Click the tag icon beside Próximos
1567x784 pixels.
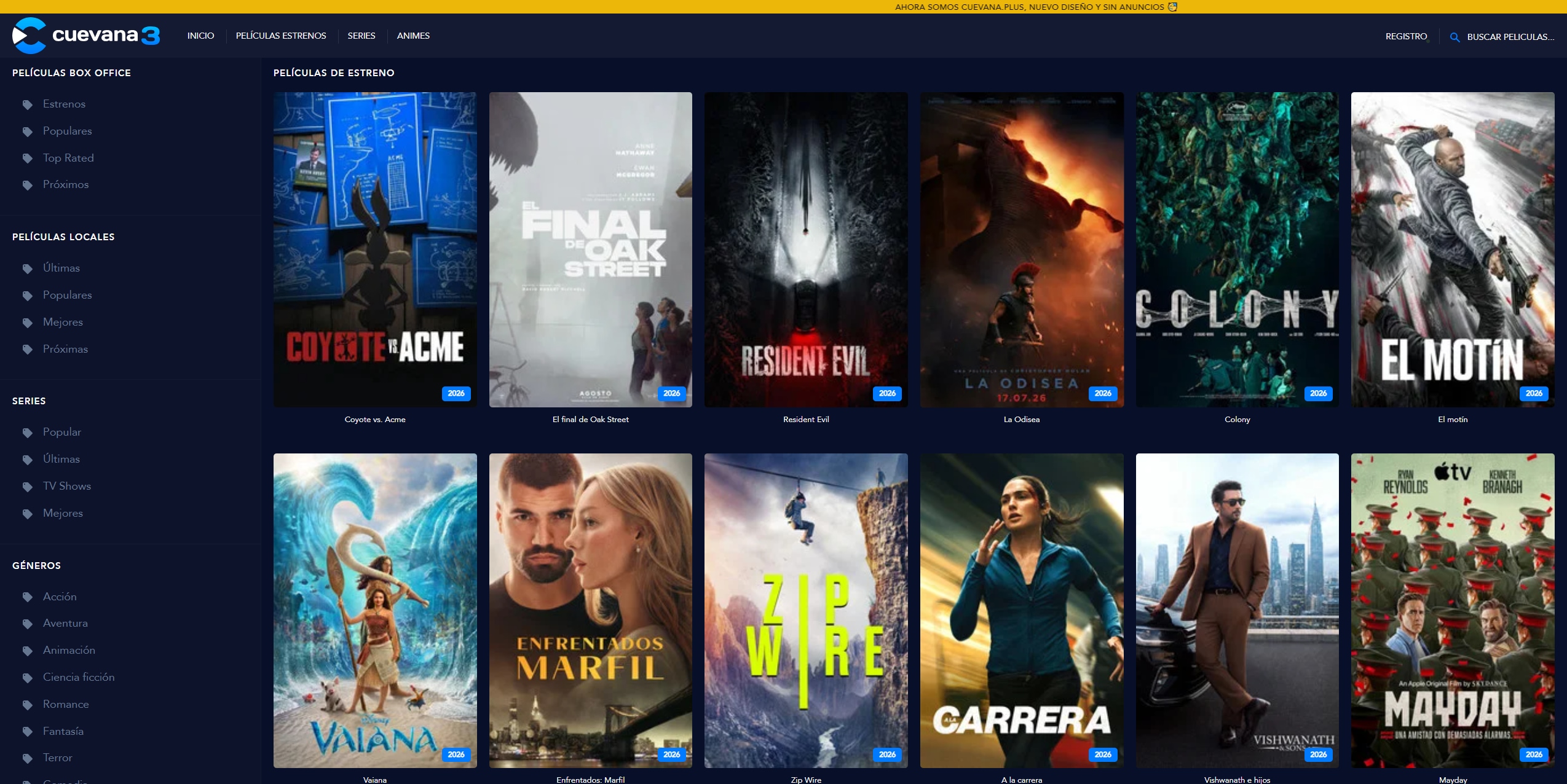click(28, 185)
